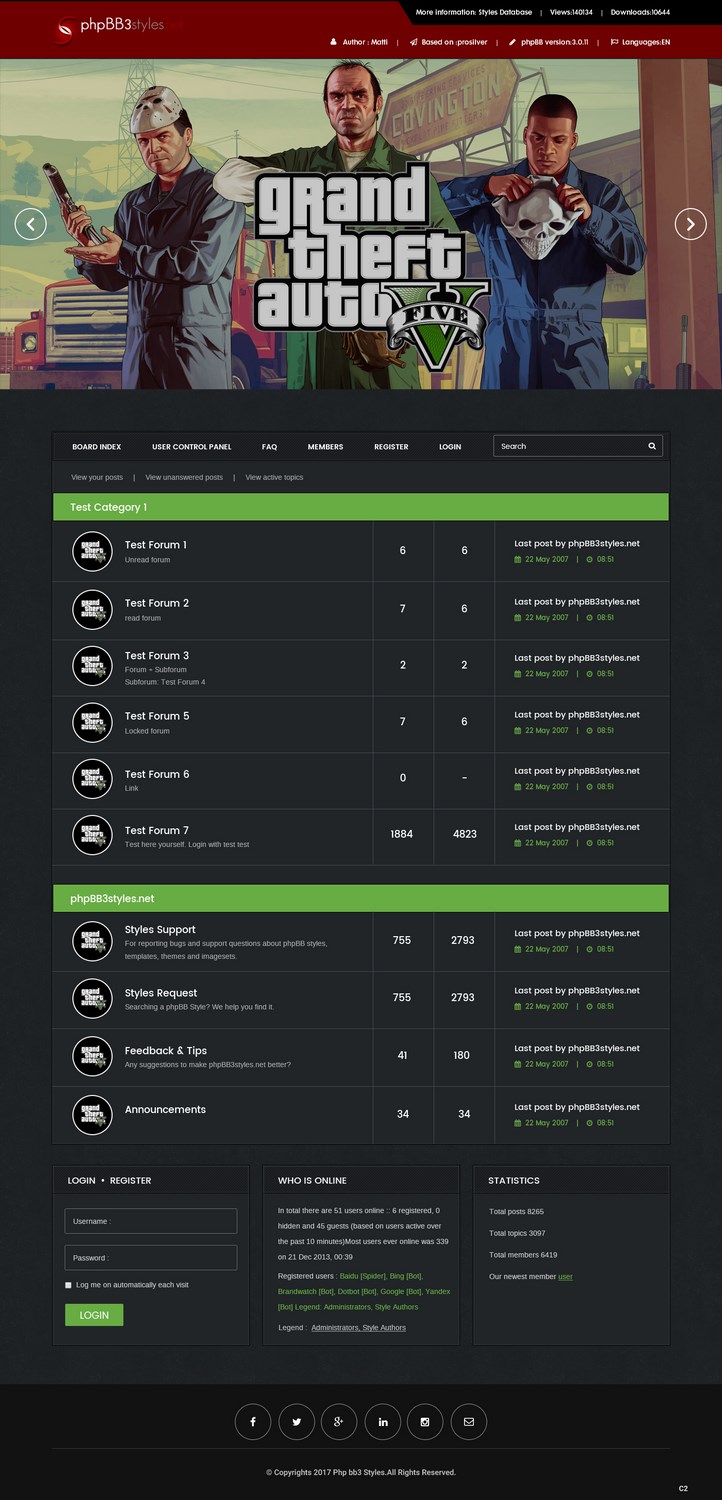Viewport: 722px width, 1500px height.
Task: Click the email envelope icon
Action: [x=469, y=1421]
